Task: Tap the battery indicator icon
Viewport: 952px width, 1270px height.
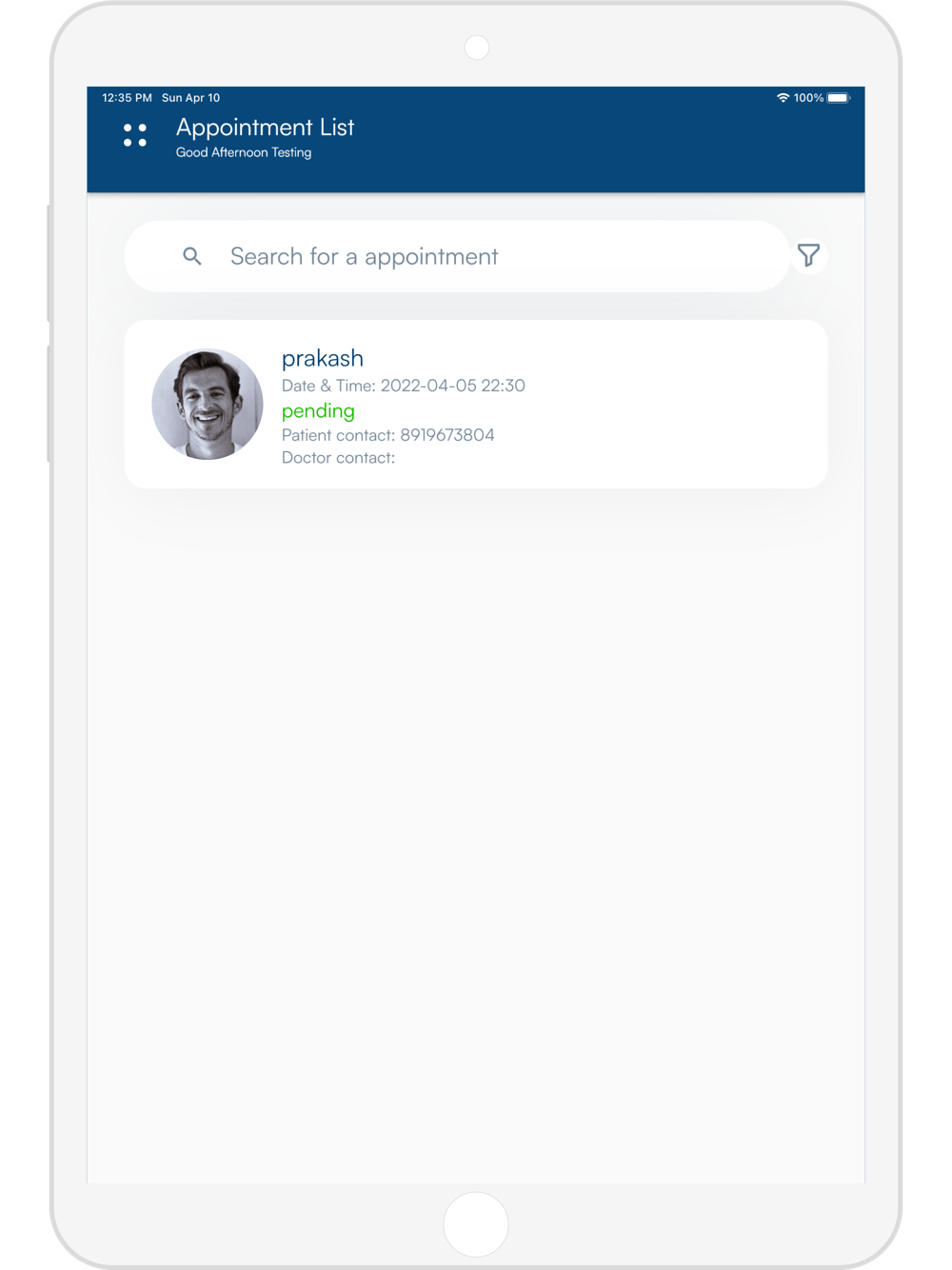Action: 839,98
